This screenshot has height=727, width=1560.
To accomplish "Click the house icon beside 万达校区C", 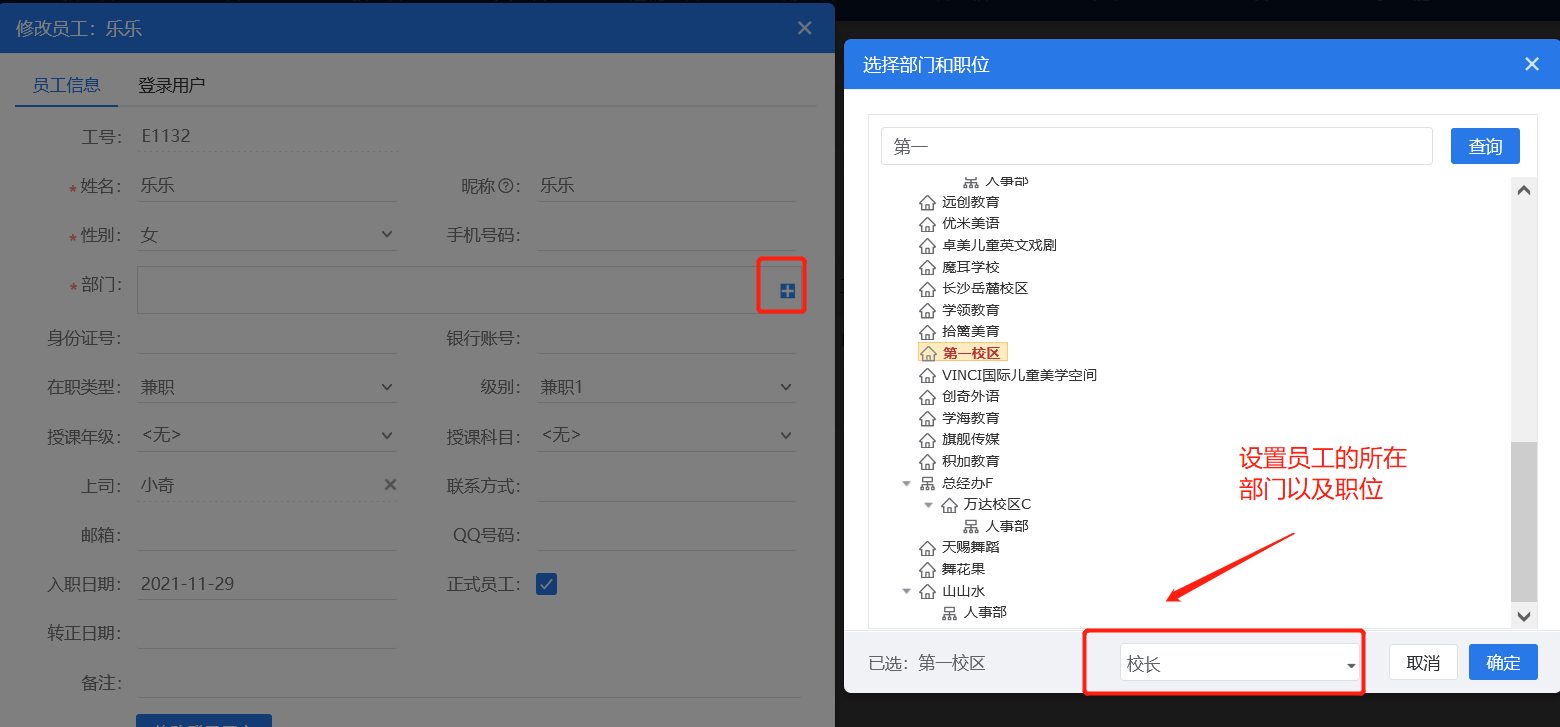I will click(x=949, y=505).
